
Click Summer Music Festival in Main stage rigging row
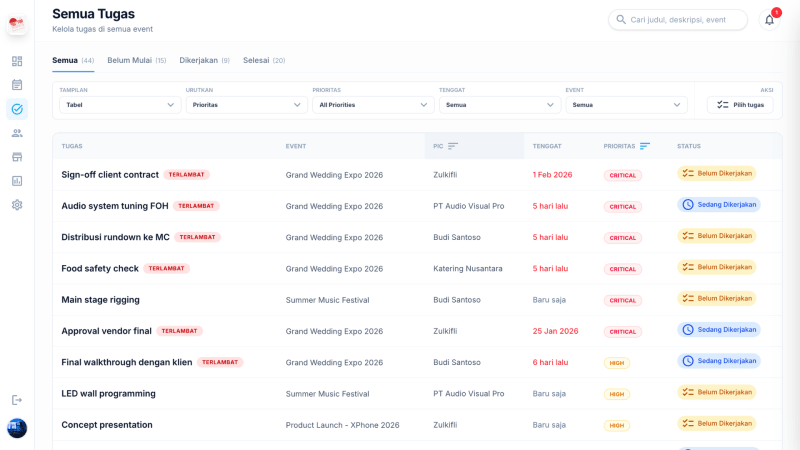click(x=328, y=300)
